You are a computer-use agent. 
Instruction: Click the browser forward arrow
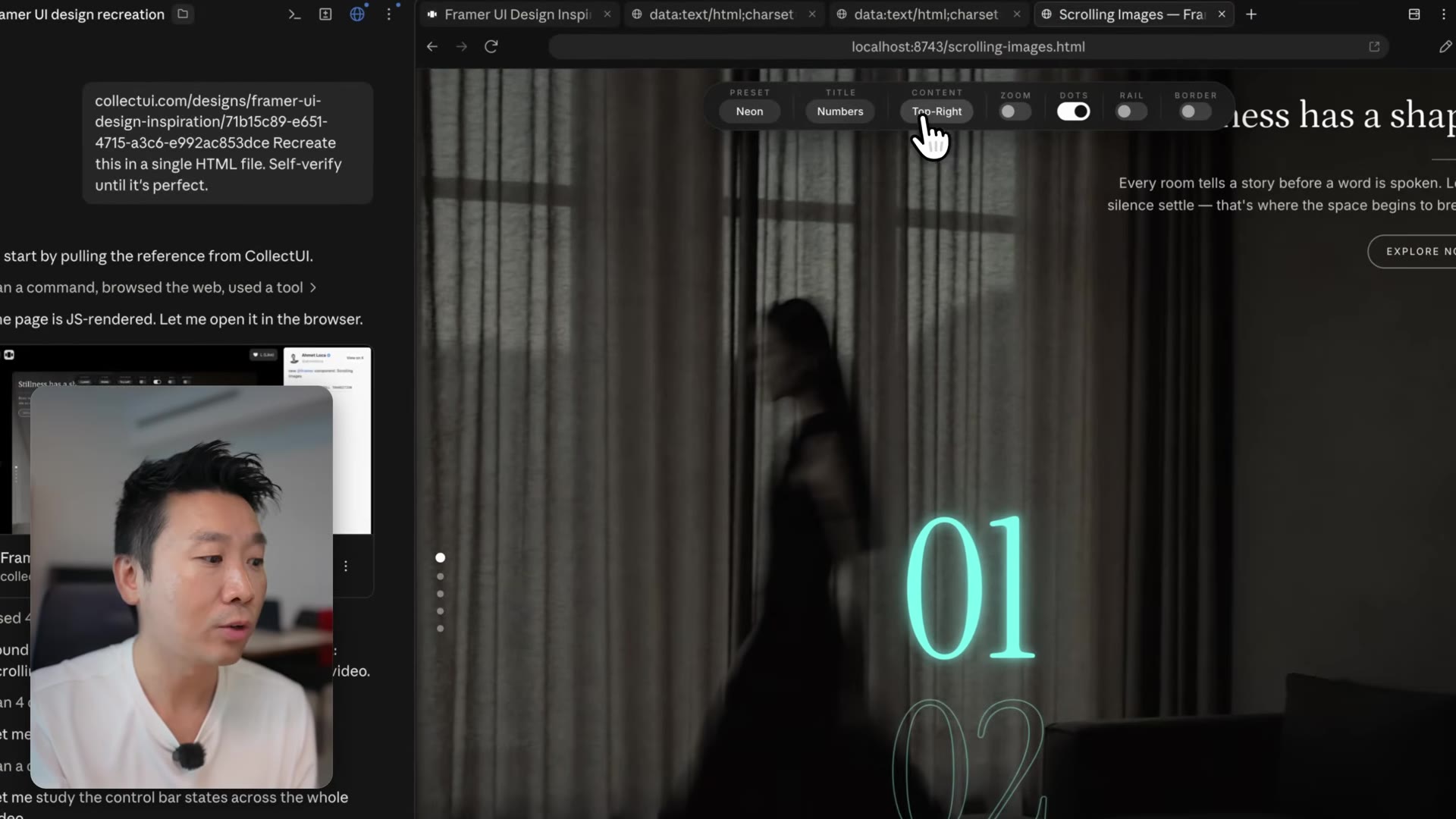[x=462, y=46]
